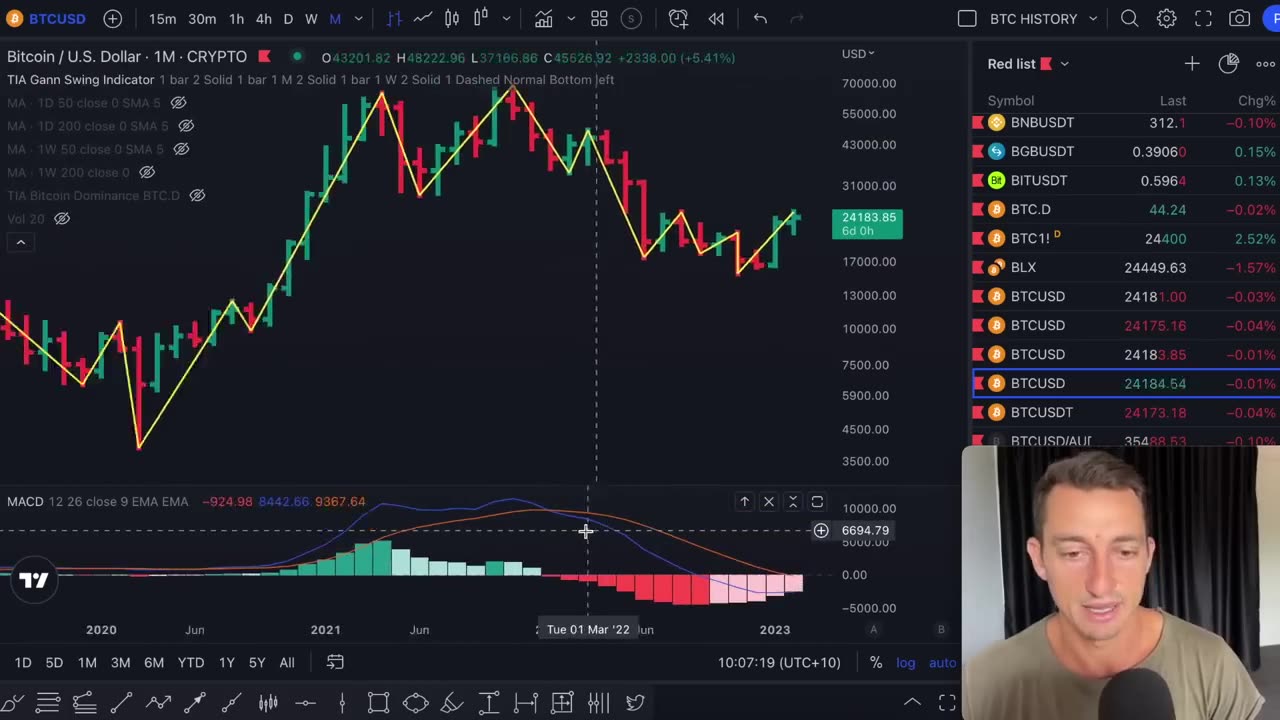Show the hidden Vol 20 indicator
Image resolution: width=1280 pixels, height=720 pixels.
point(62,218)
